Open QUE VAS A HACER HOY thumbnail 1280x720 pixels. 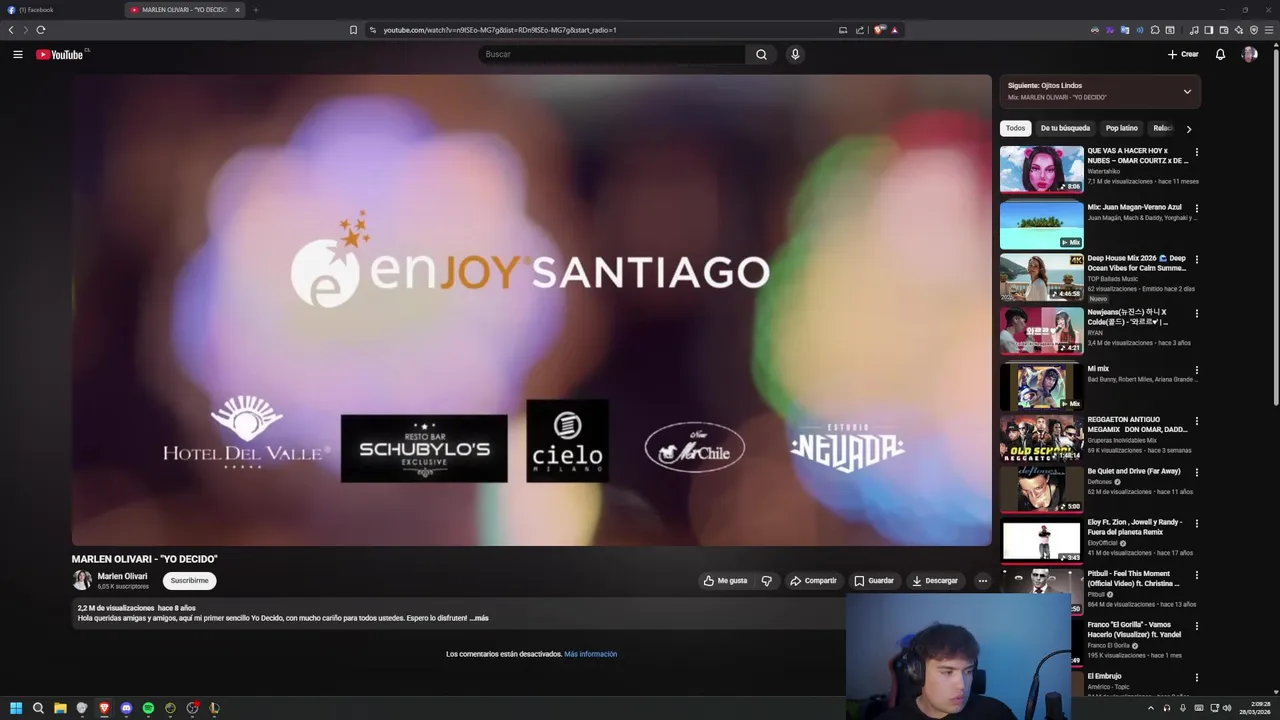click(x=1041, y=169)
